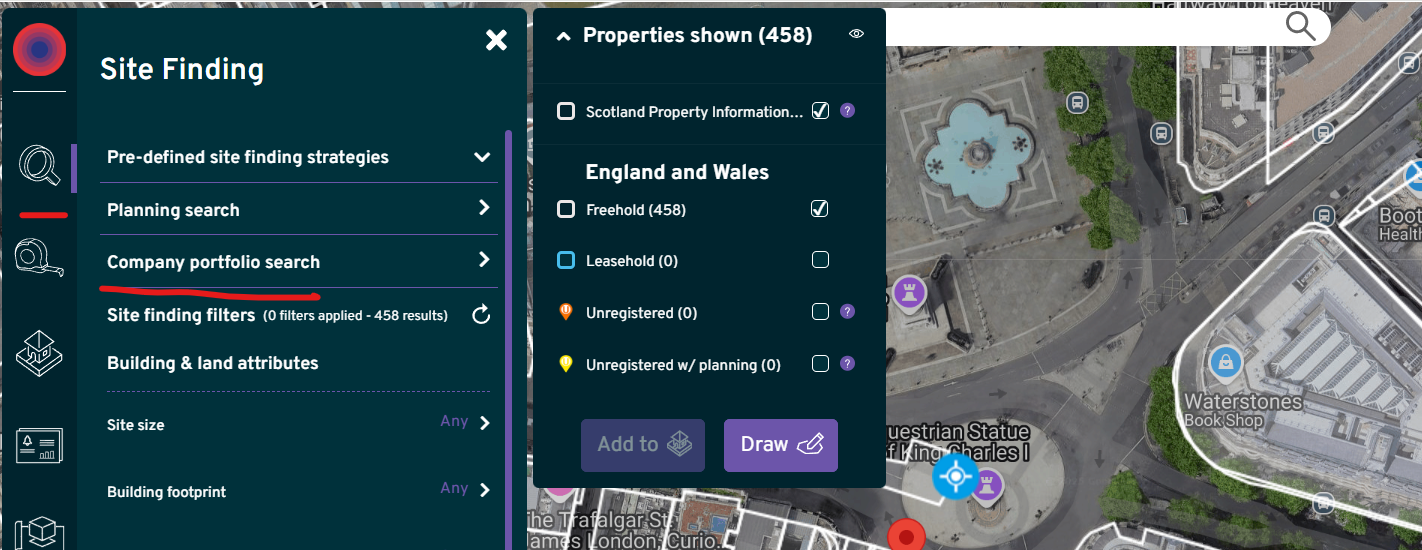1422x550 pixels.
Task: Open Site size filter options
Action: [484, 423]
